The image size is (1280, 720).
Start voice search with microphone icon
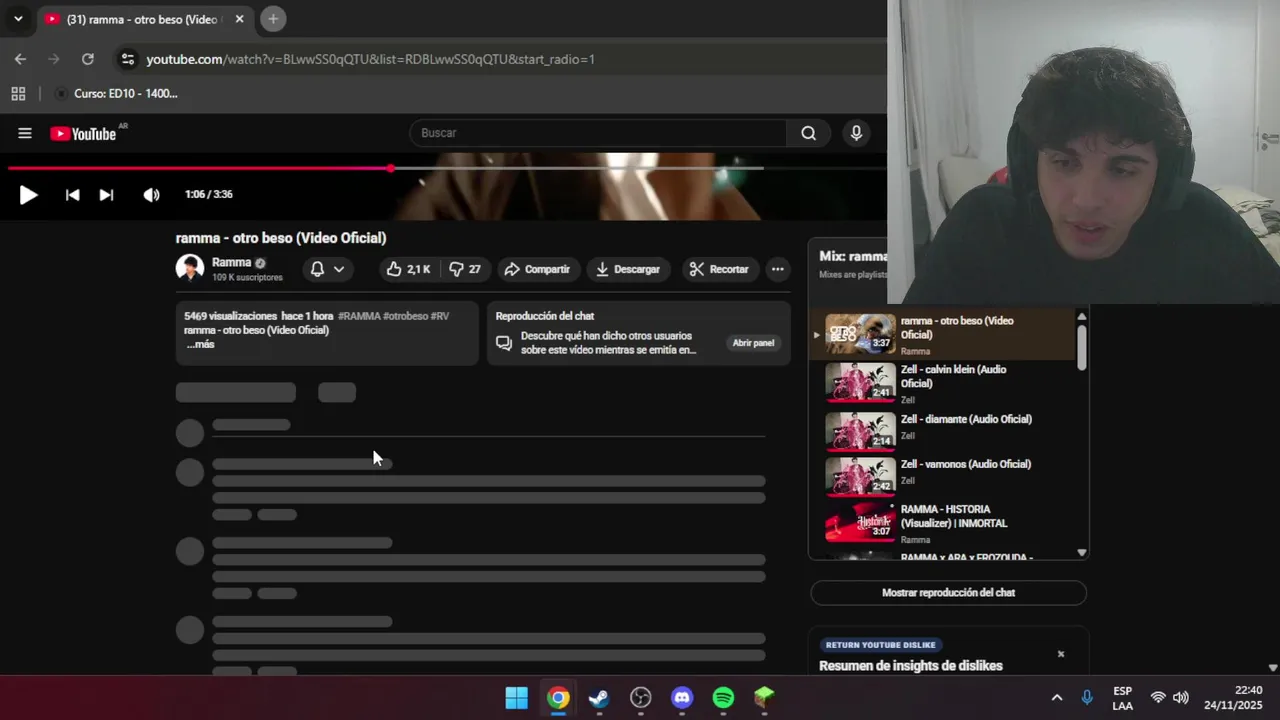tap(856, 133)
